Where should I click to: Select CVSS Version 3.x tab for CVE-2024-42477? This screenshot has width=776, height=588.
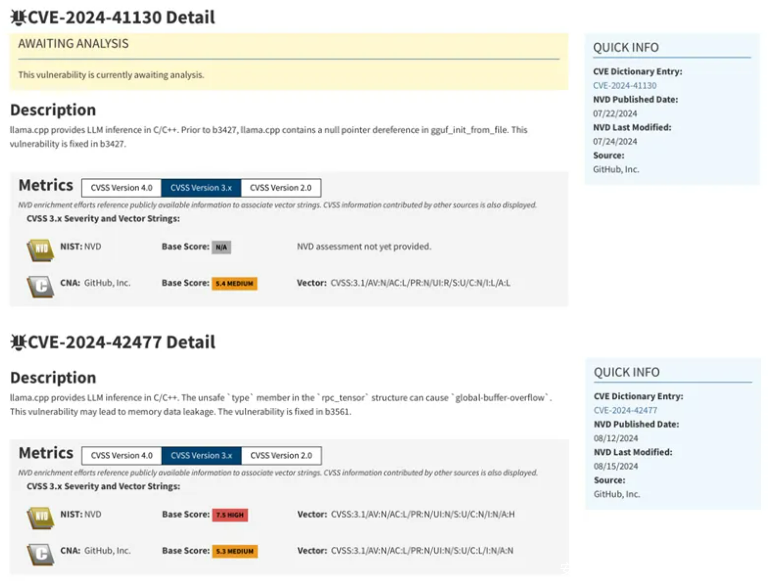click(x=200, y=455)
